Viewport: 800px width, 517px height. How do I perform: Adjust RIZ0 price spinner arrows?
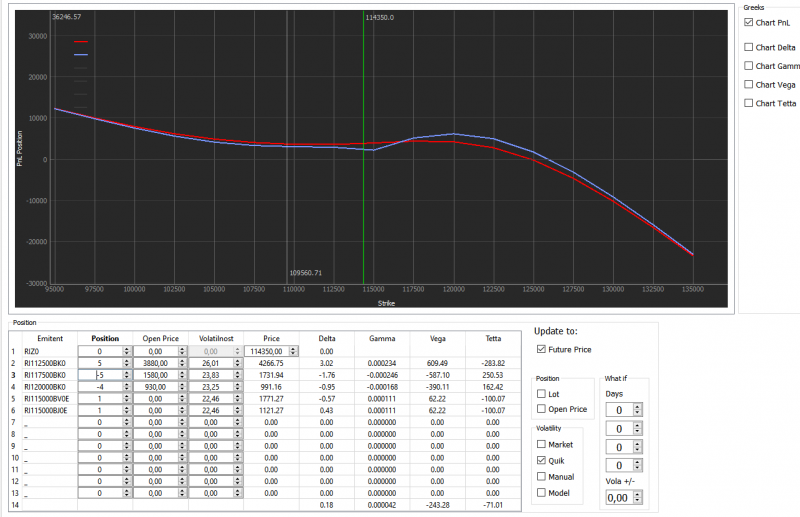293,351
